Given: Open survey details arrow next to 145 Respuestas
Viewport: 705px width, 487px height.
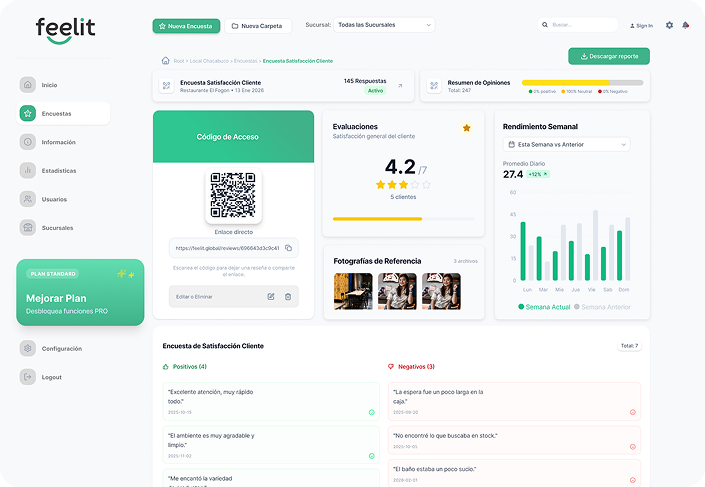Looking at the screenshot, I should 400,86.
